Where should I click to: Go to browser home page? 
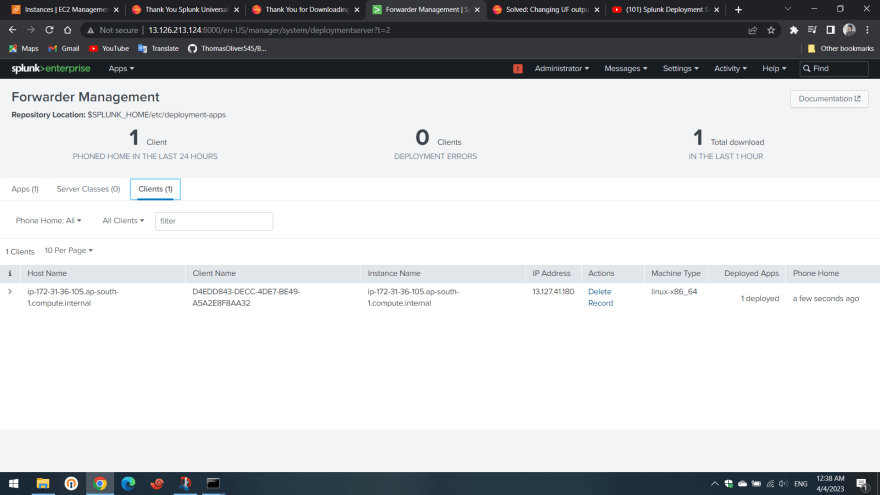coord(67,30)
